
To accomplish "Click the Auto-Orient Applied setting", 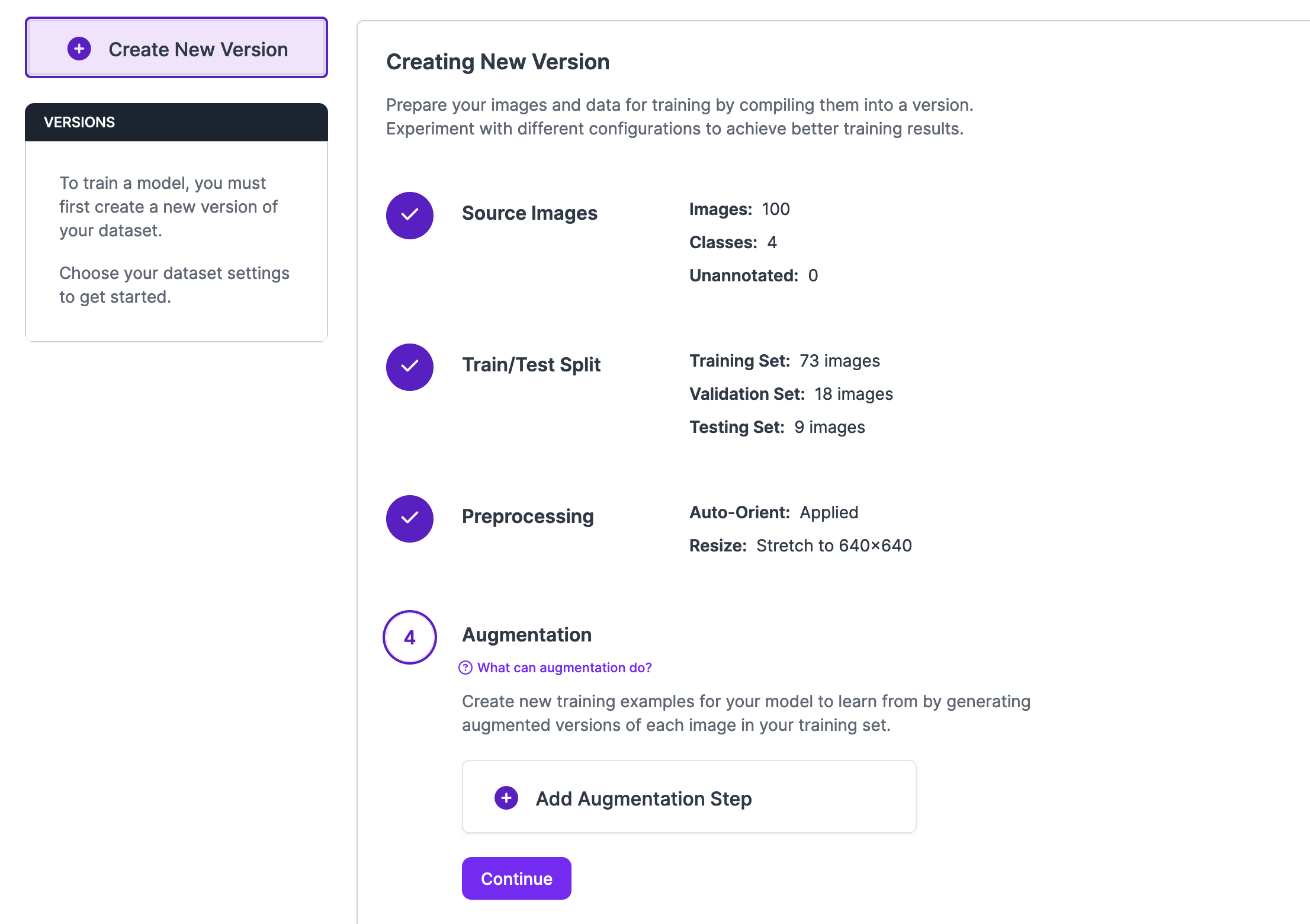I will pos(773,512).
